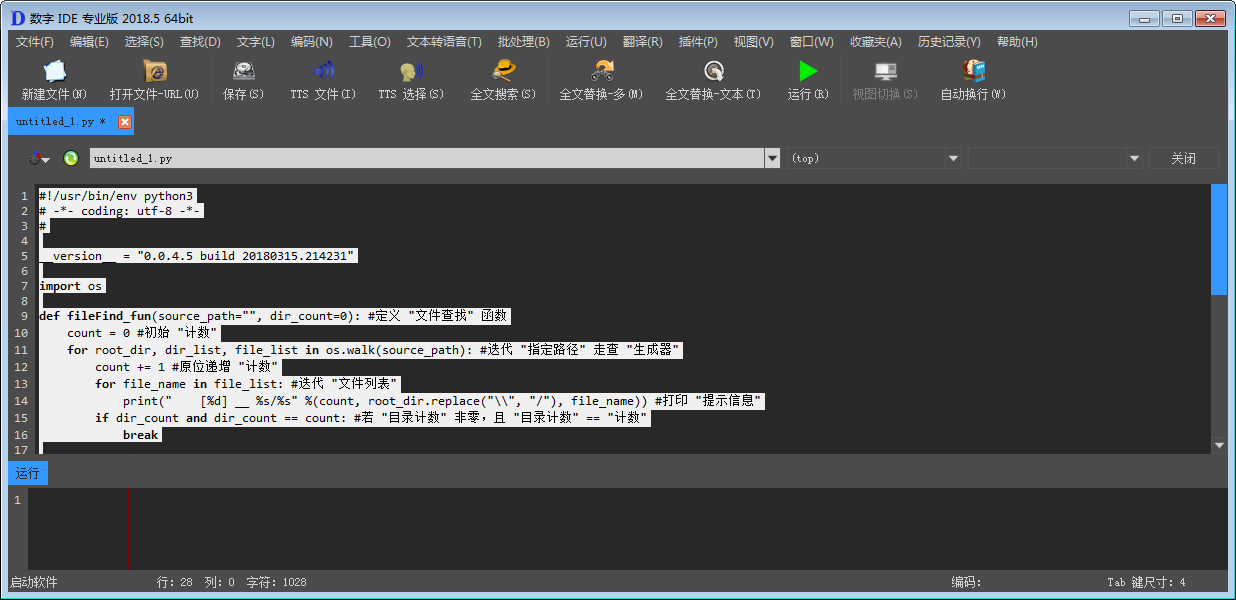Screen dimensions: 1236x600
Task: Start TTS 文件 text-to-speech
Action: point(322,80)
